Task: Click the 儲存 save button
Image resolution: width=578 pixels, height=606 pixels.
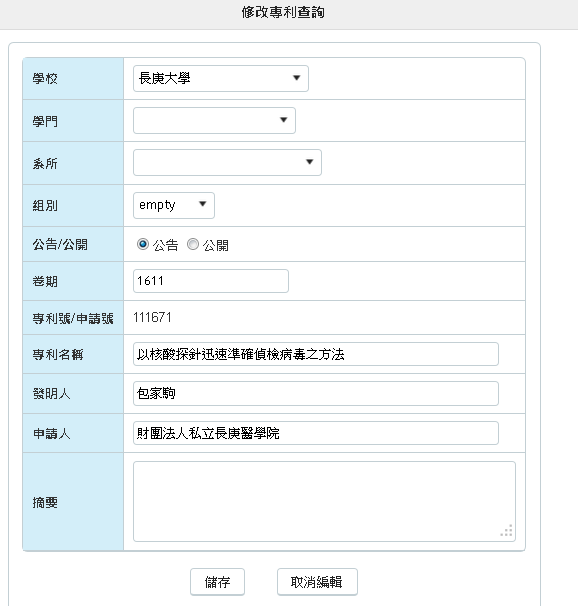Action: [x=217, y=582]
